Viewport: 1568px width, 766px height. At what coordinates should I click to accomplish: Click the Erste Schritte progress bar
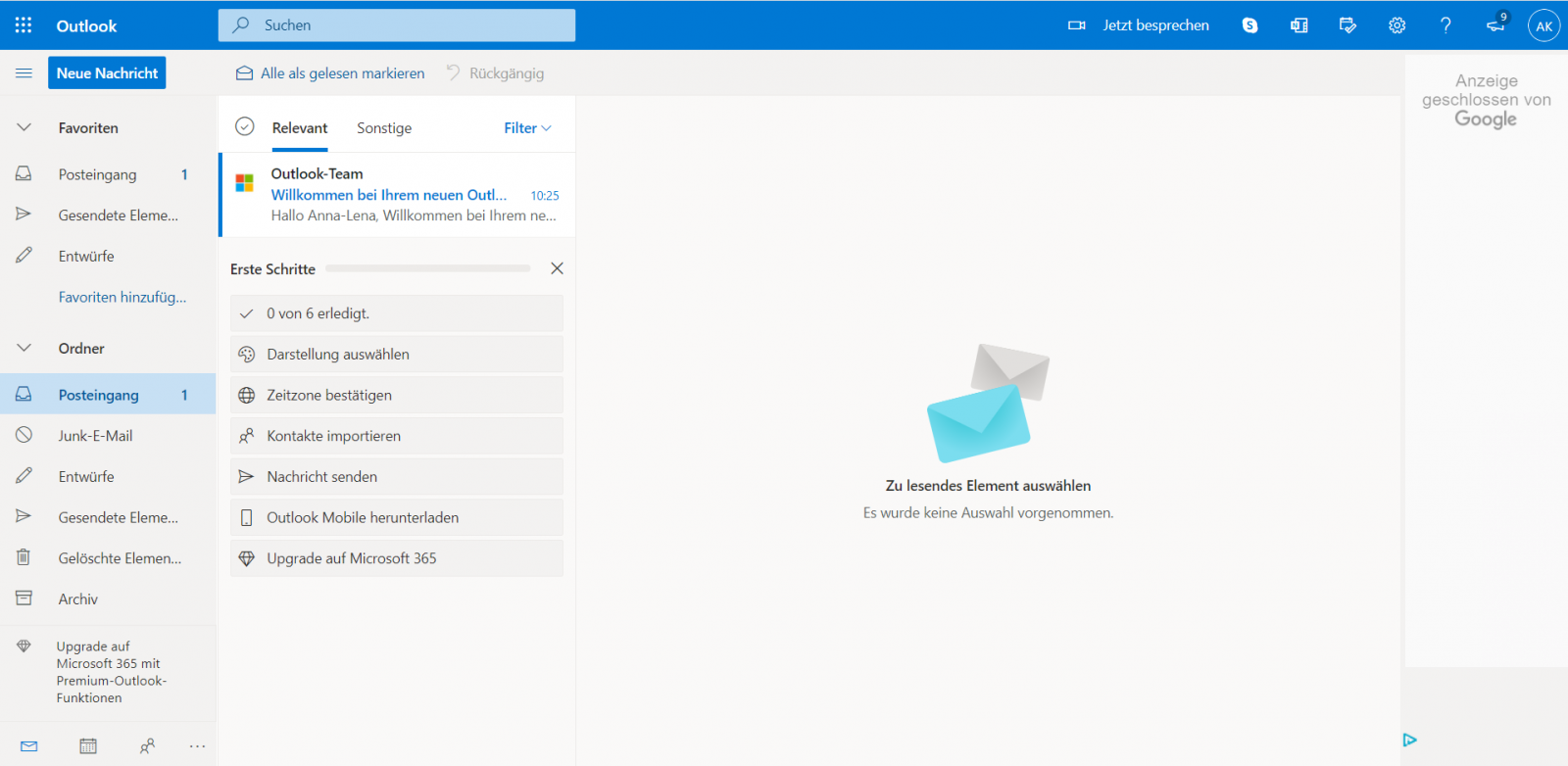(x=428, y=268)
